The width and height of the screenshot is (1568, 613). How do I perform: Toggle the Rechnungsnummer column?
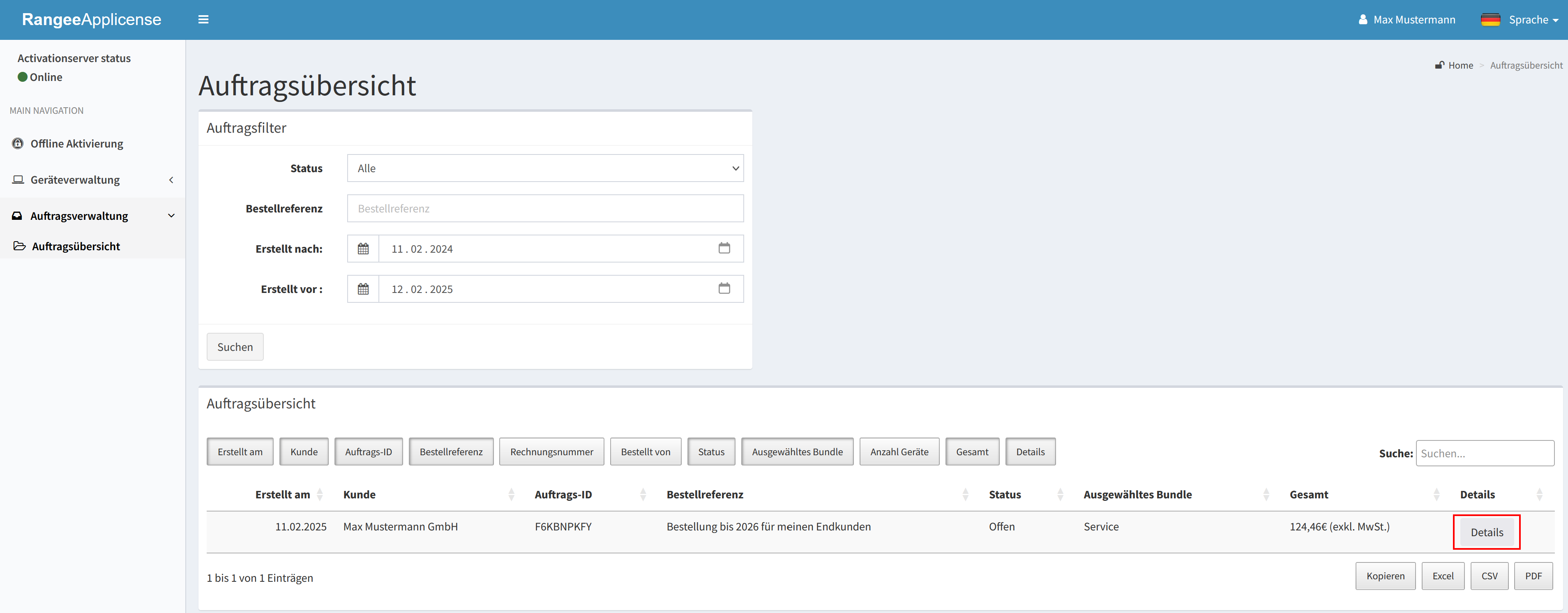tap(551, 452)
